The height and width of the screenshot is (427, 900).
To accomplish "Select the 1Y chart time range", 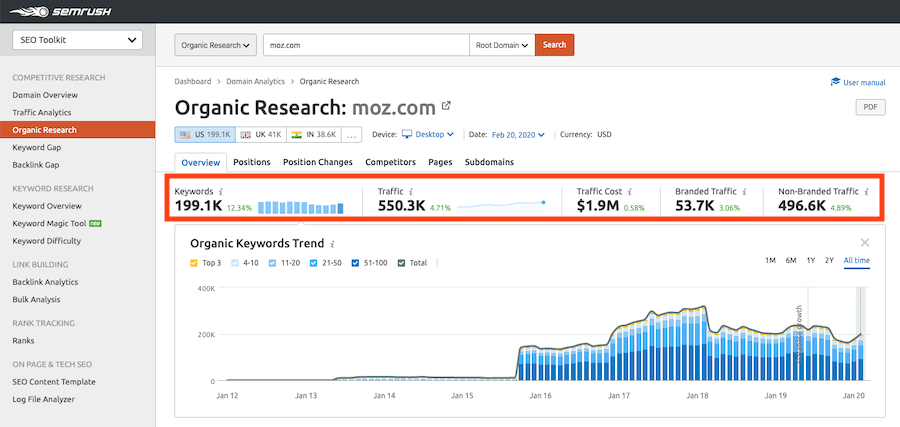I will (x=810, y=260).
